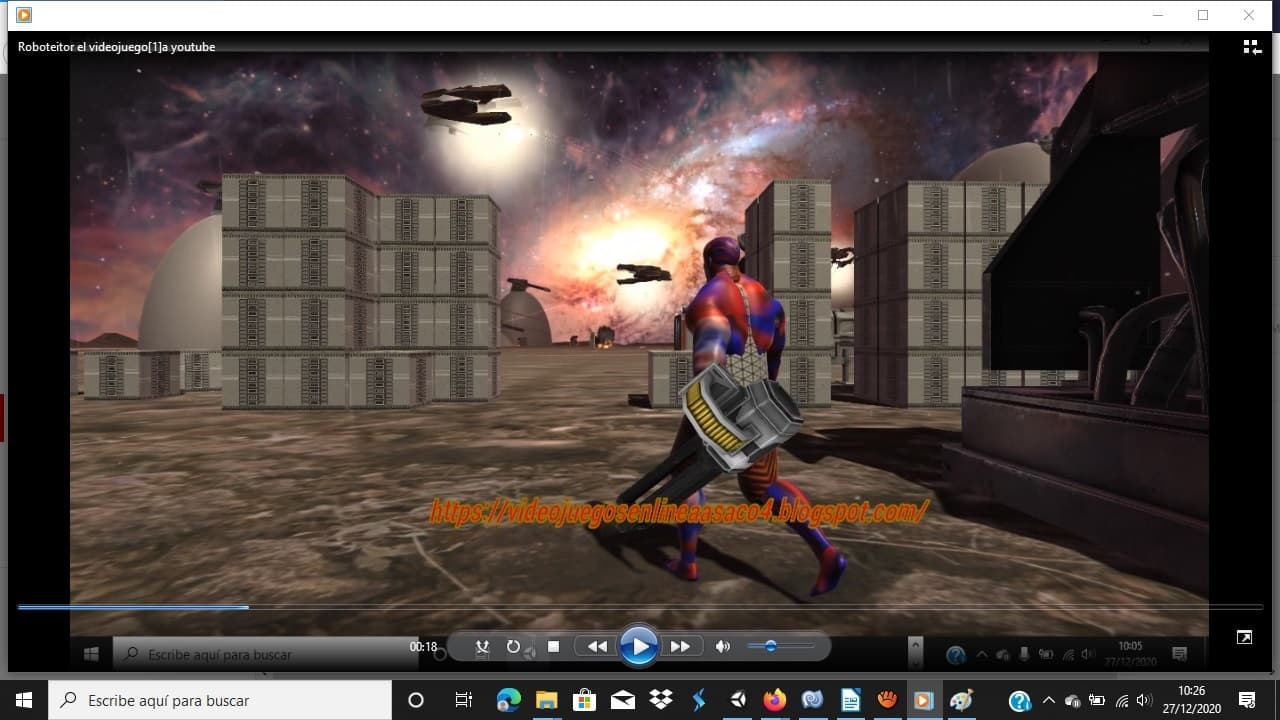Open the battery status tray icon
The image size is (1280, 720).
(1097, 700)
